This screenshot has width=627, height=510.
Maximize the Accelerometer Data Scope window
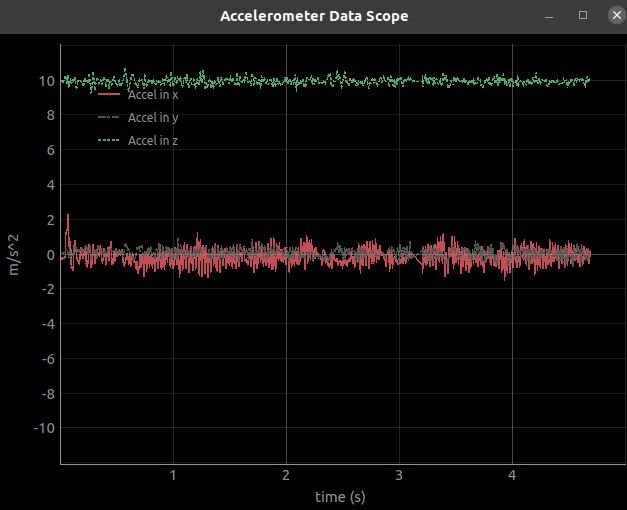[583, 16]
